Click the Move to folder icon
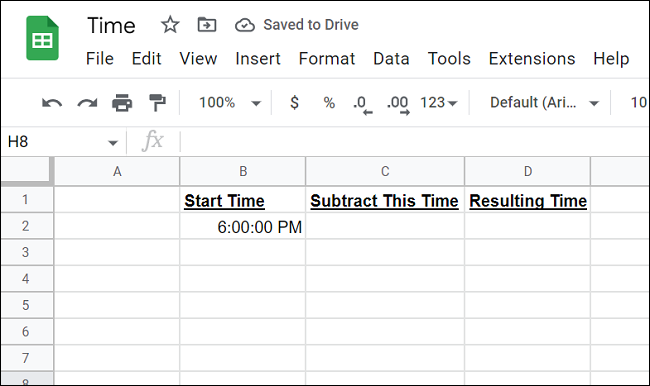Viewport: 650px width, 386px height. [206, 25]
